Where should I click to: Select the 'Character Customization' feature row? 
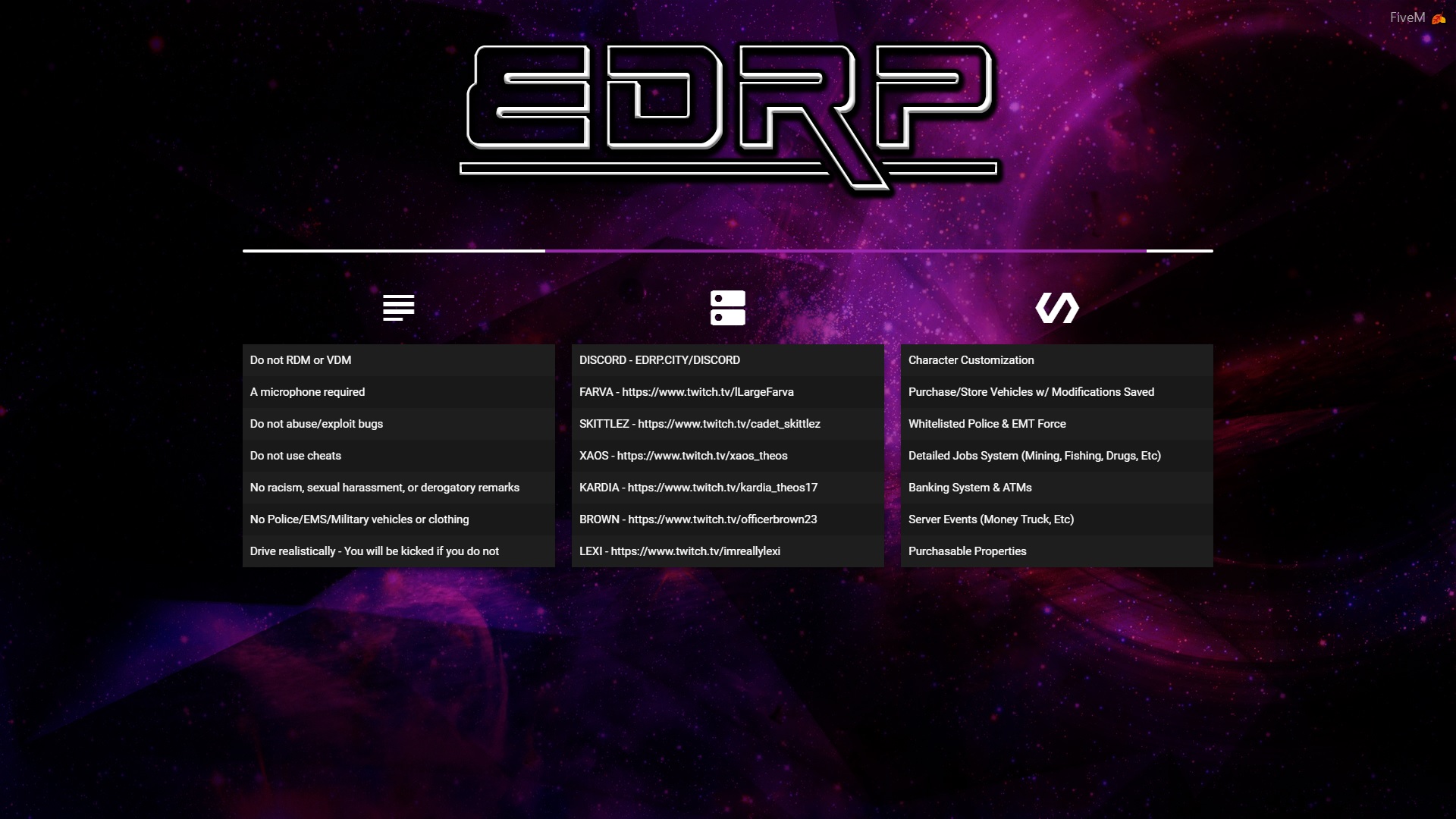point(1057,360)
